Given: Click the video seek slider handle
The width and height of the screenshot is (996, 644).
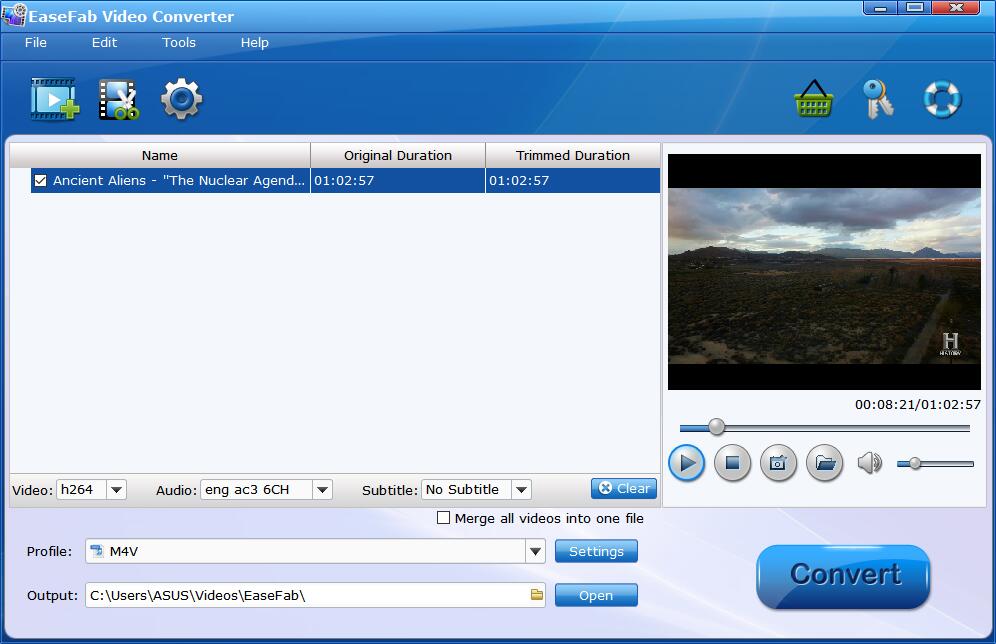Looking at the screenshot, I should tap(717, 427).
